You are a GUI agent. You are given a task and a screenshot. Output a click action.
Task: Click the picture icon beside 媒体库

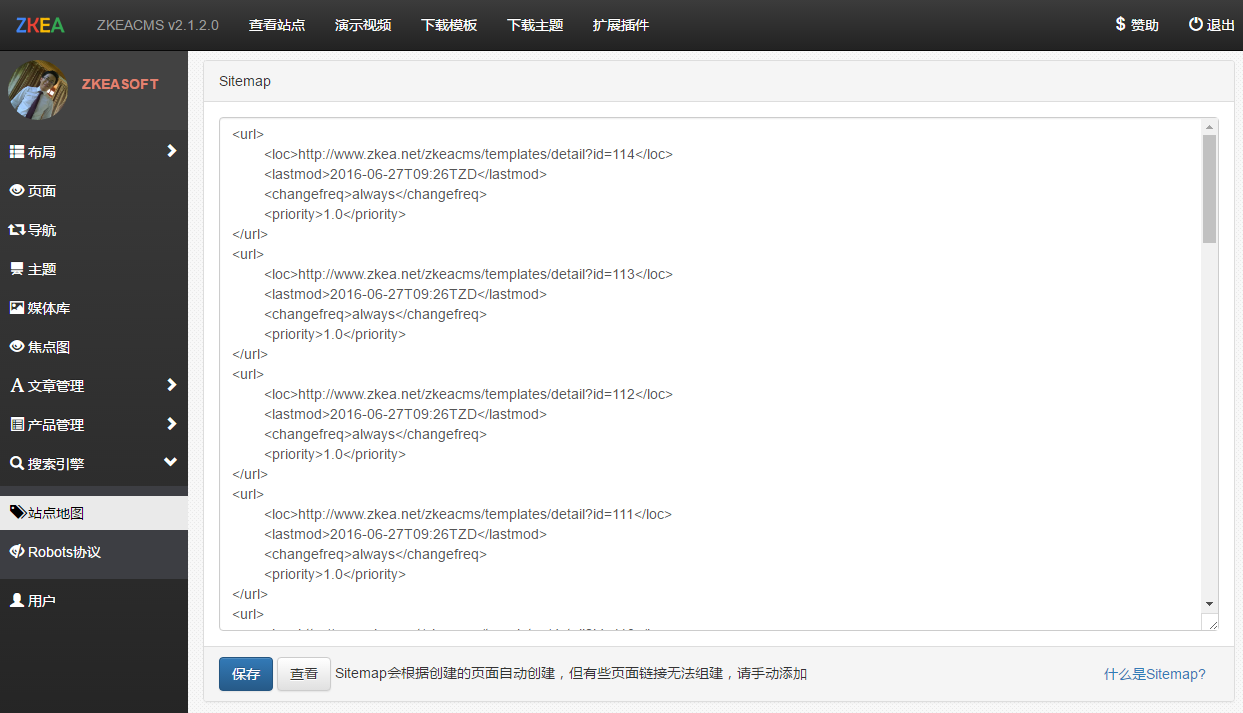click(17, 307)
